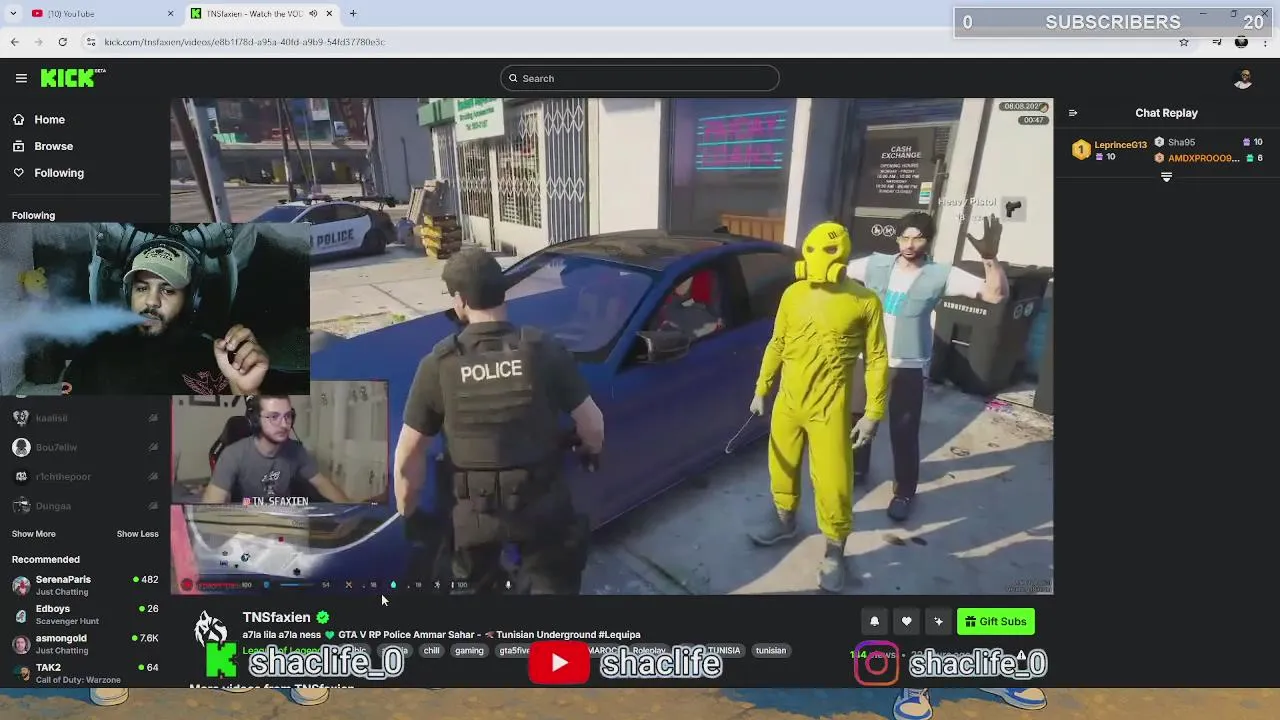Click SerenaParis avatar icon
Image resolution: width=1280 pixels, height=720 pixels.
click(21, 585)
